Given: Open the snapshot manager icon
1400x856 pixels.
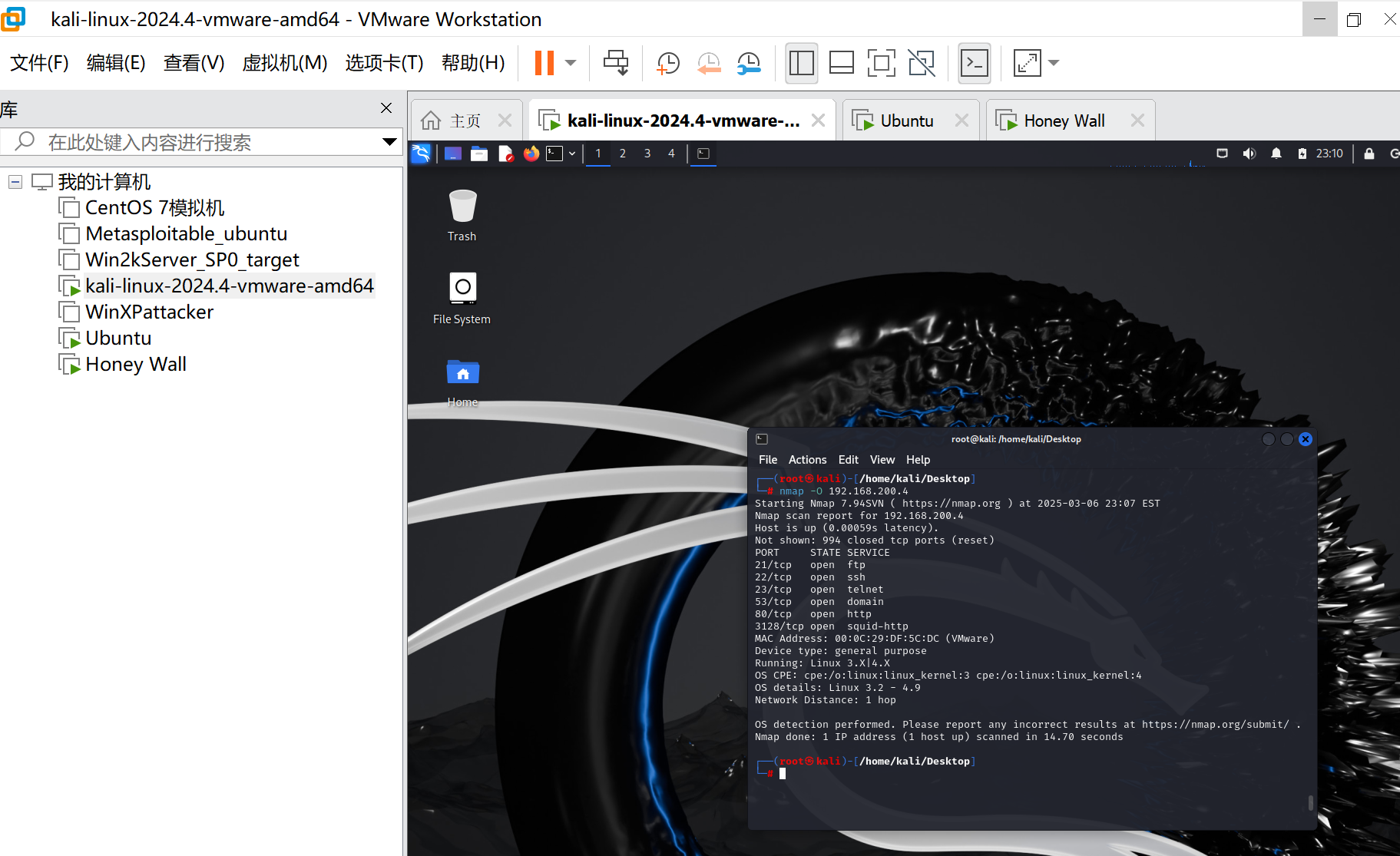Looking at the screenshot, I should click(x=749, y=63).
